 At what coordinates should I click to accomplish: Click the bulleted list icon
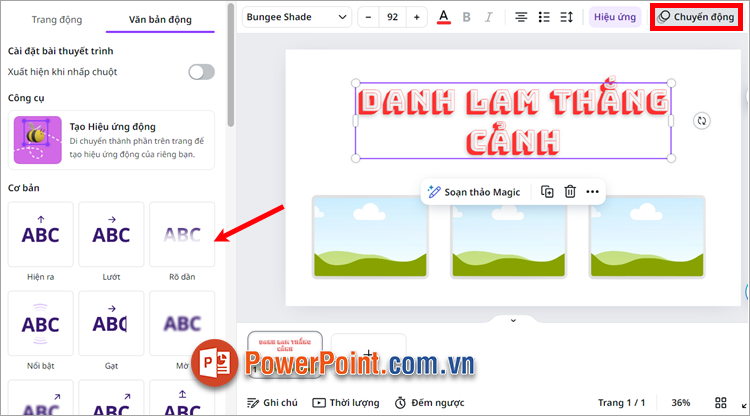pyautogui.click(x=544, y=17)
